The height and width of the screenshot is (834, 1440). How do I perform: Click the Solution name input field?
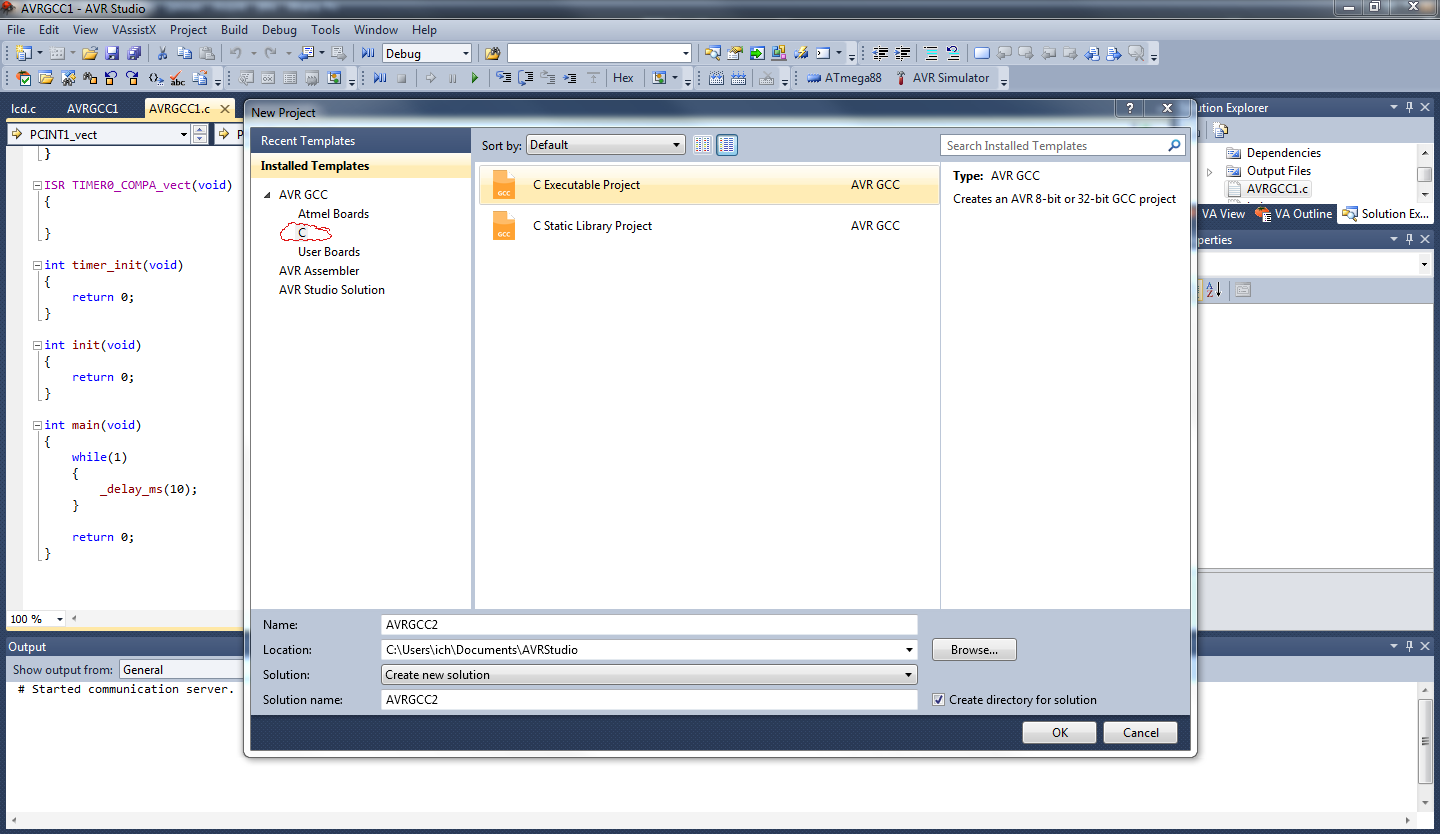[x=649, y=700]
